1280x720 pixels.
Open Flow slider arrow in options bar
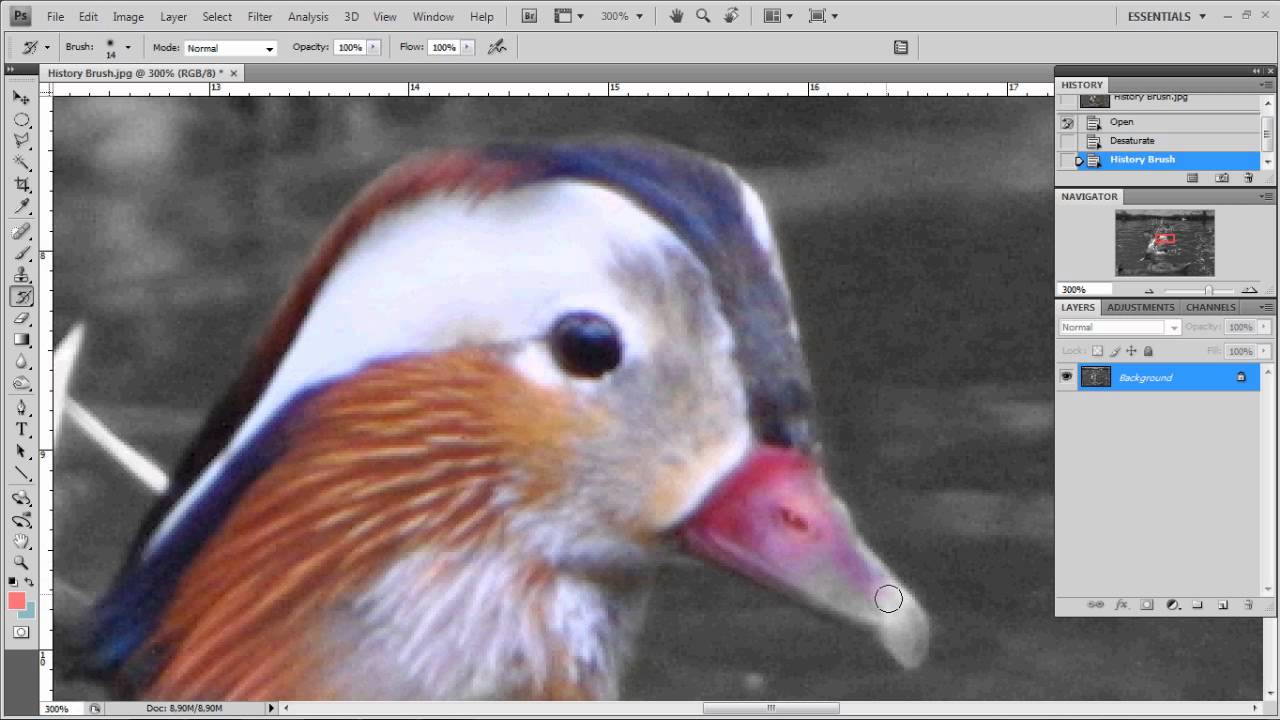point(467,47)
